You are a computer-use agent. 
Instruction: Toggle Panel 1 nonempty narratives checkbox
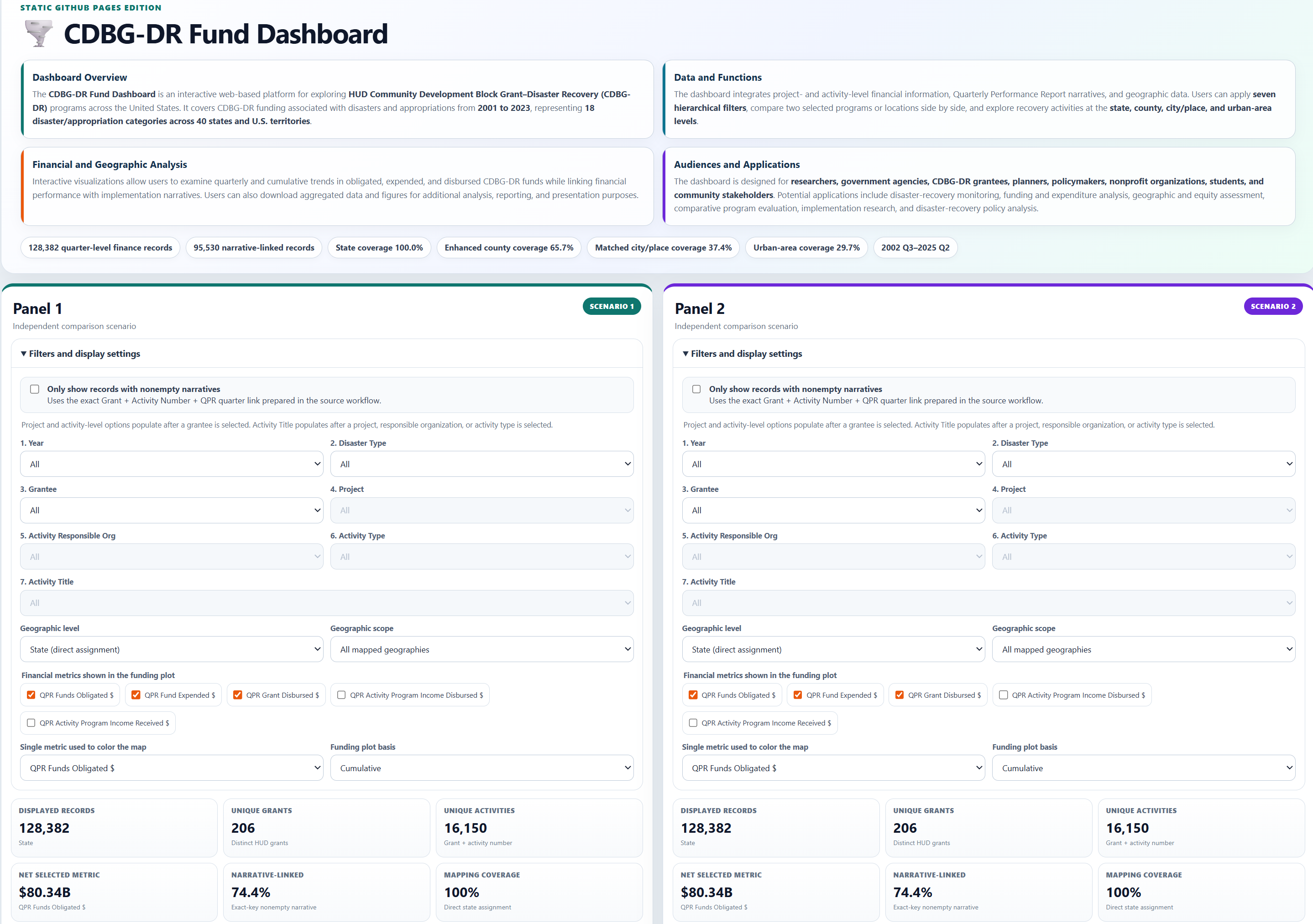pos(35,389)
